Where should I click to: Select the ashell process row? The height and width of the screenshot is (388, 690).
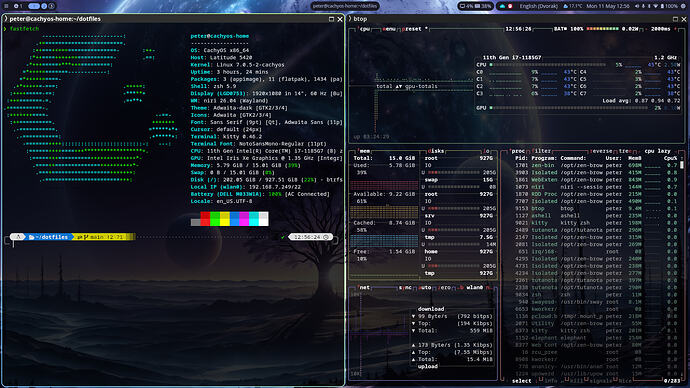(x=596, y=216)
